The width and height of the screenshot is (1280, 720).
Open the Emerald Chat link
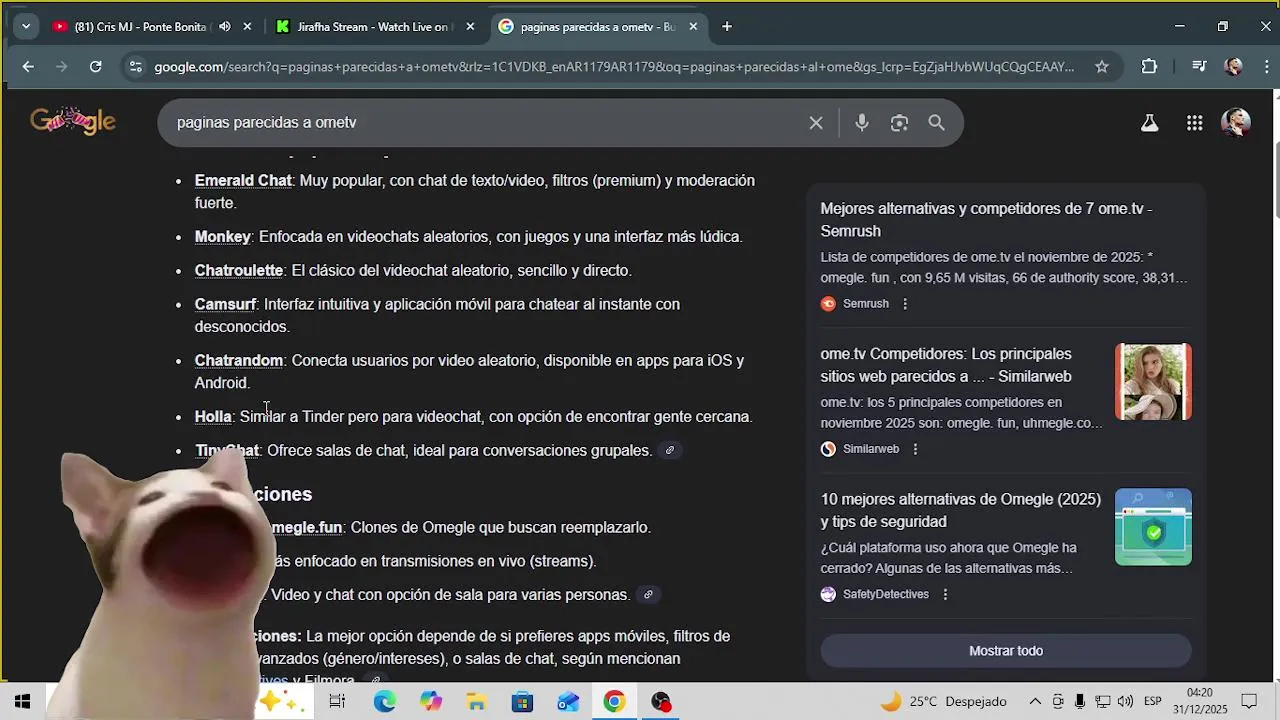click(243, 181)
